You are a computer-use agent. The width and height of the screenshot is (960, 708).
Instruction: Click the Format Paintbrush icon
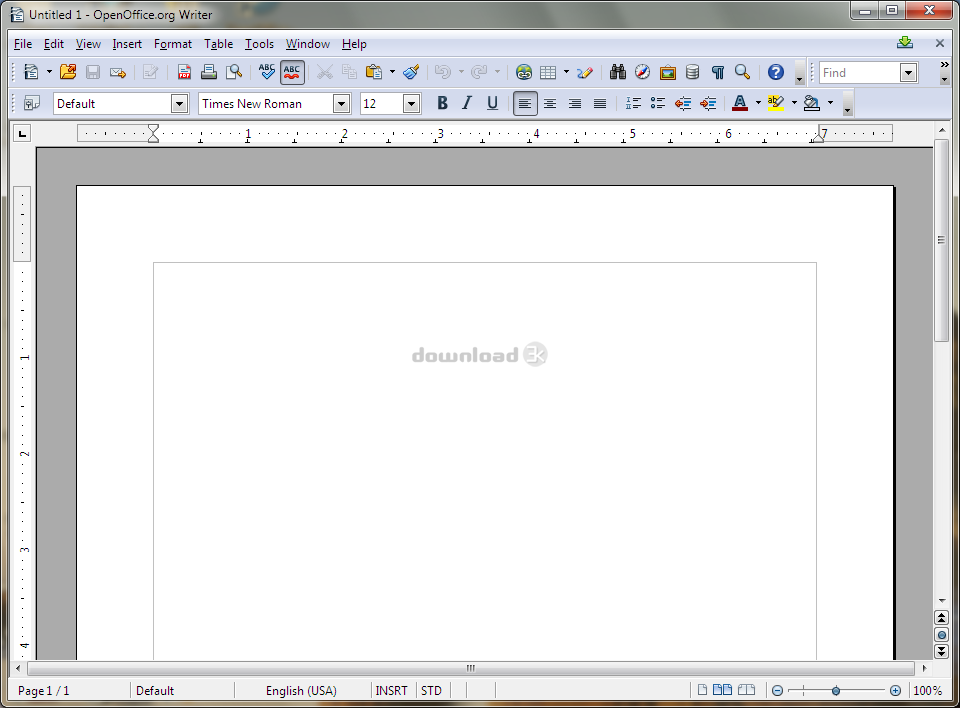[x=411, y=72]
